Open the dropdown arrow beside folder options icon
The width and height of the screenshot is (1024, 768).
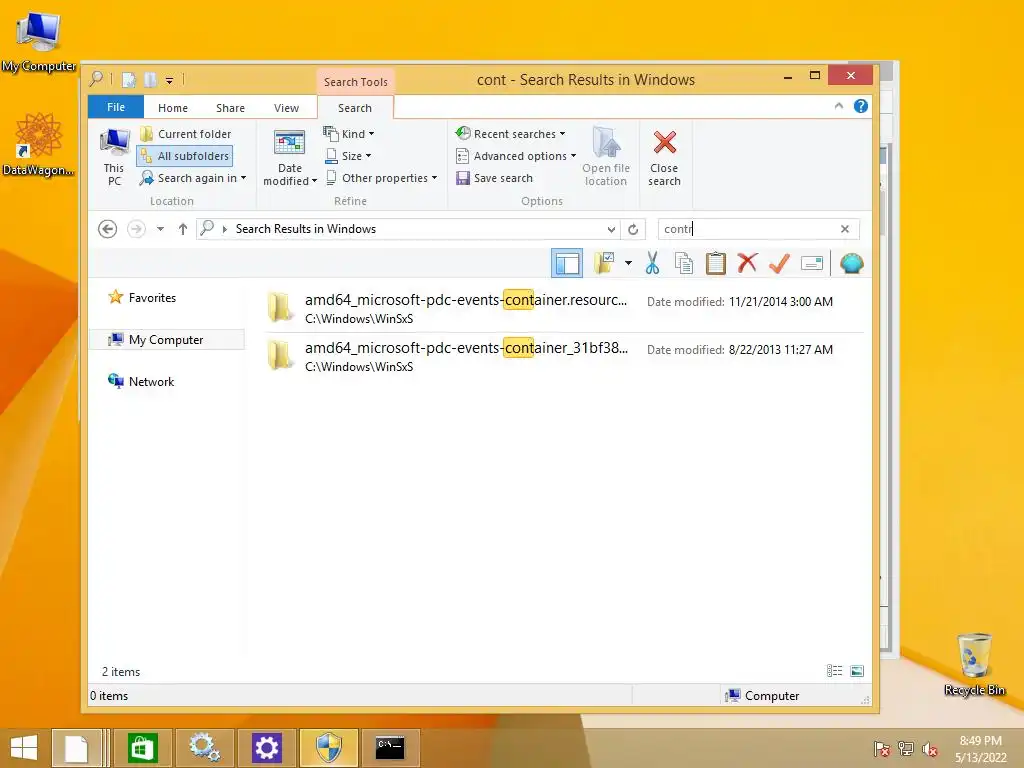(628, 263)
